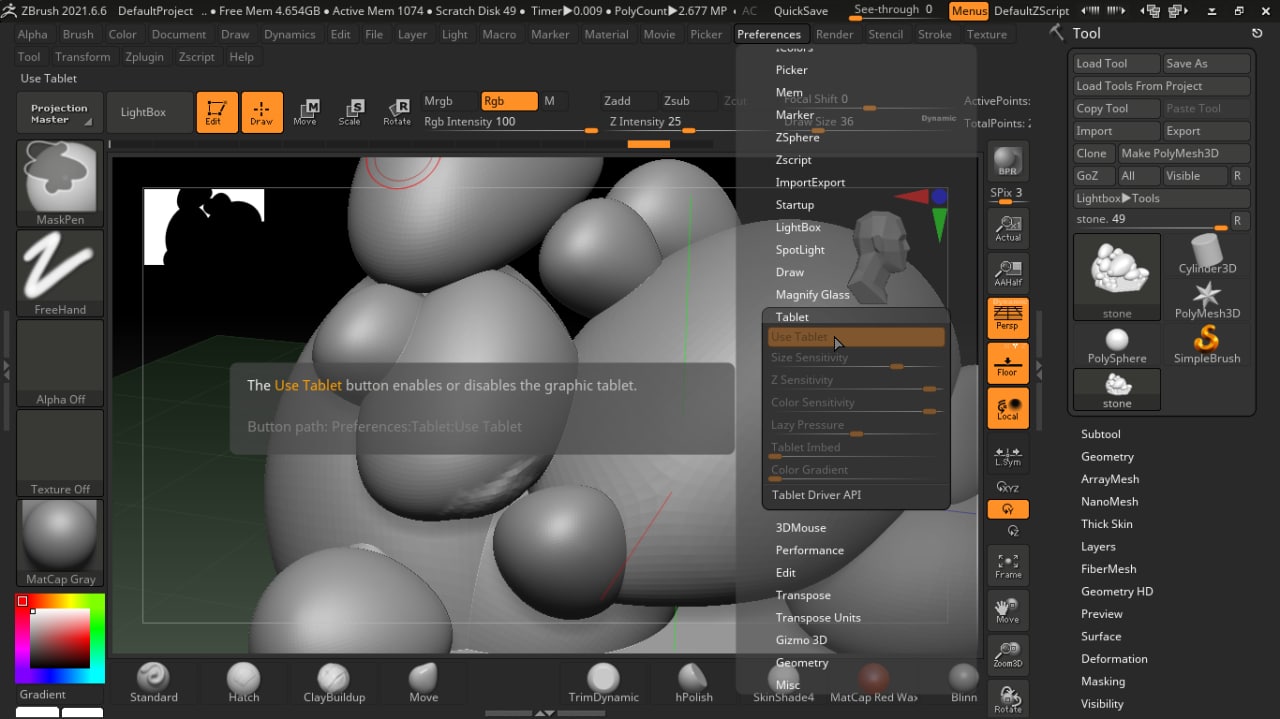Click the Rotate view icon

[1008, 698]
